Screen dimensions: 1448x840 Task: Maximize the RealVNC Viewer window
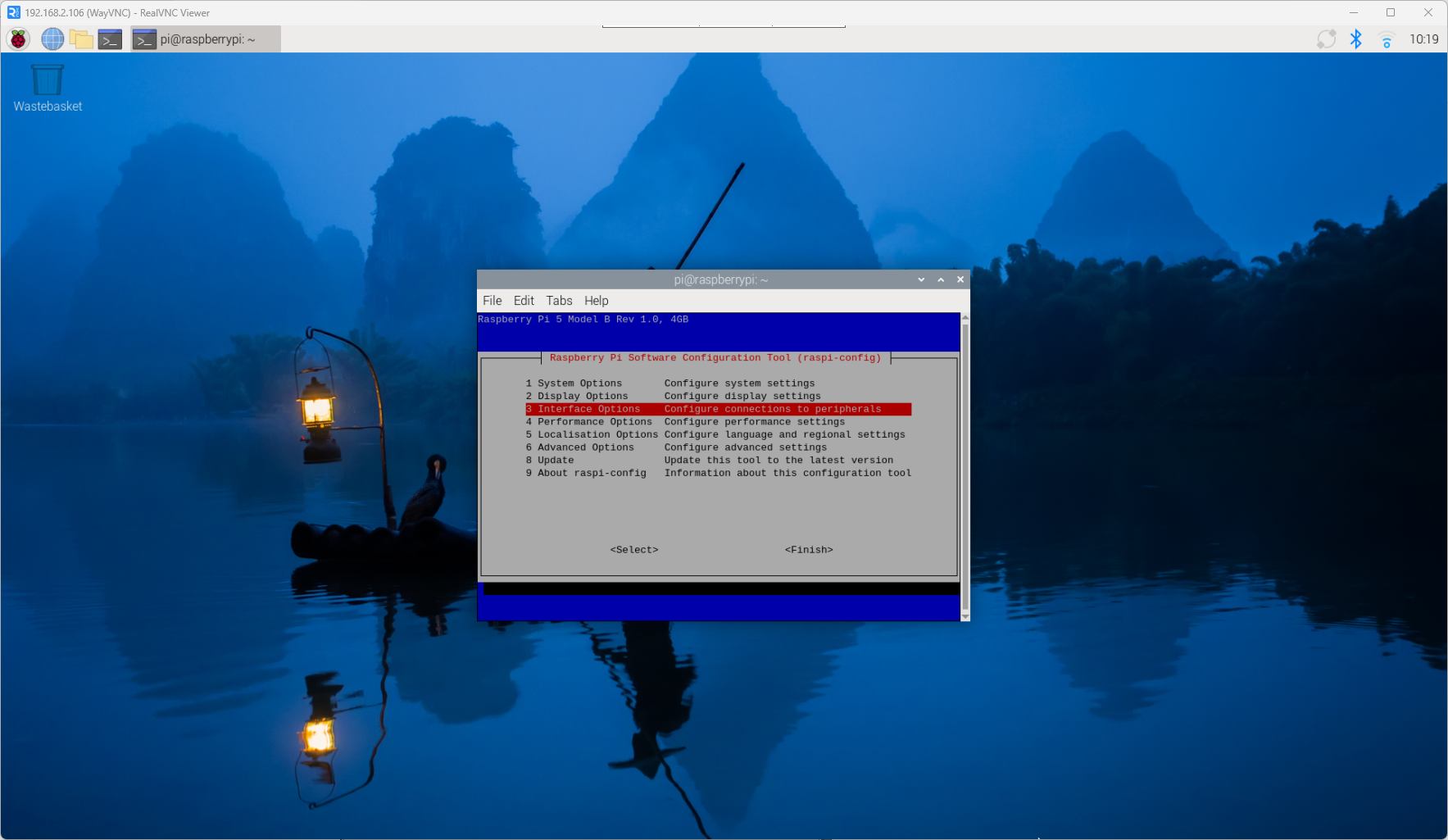point(1391,12)
